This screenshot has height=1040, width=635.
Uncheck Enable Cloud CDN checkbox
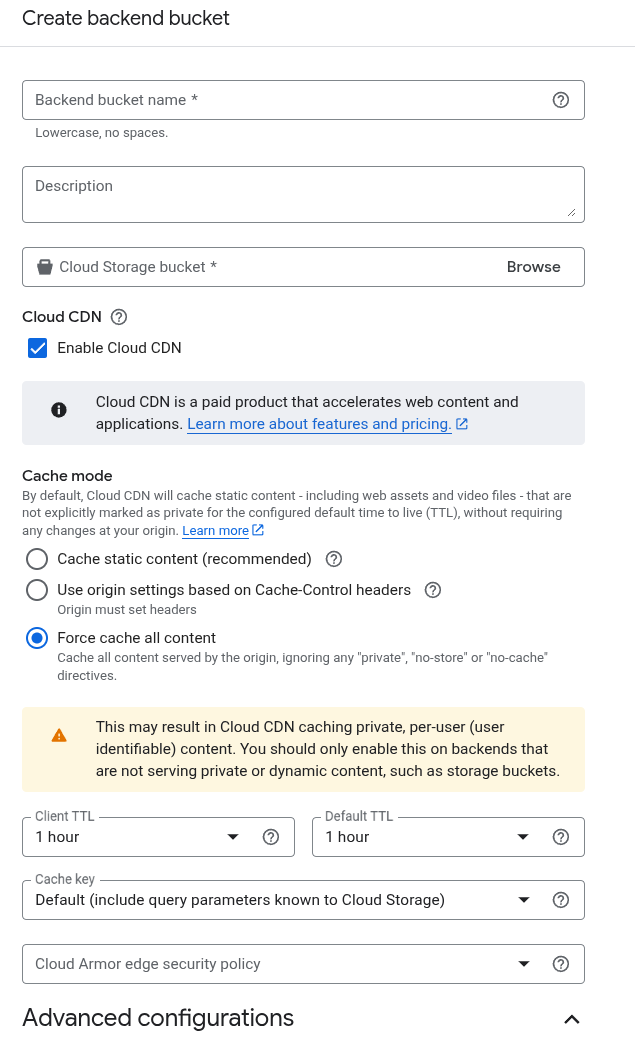(38, 348)
